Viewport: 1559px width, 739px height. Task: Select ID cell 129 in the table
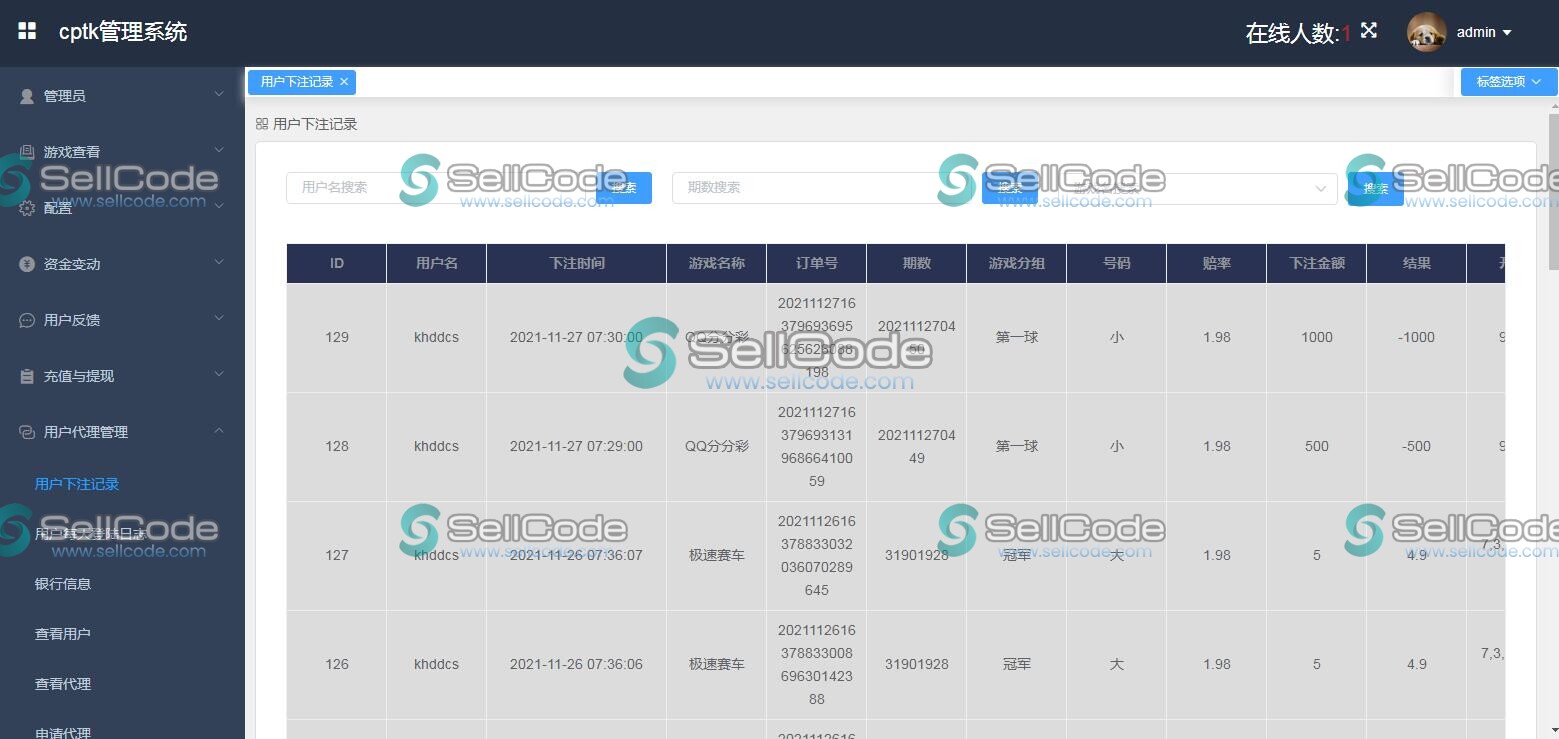point(337,337)
